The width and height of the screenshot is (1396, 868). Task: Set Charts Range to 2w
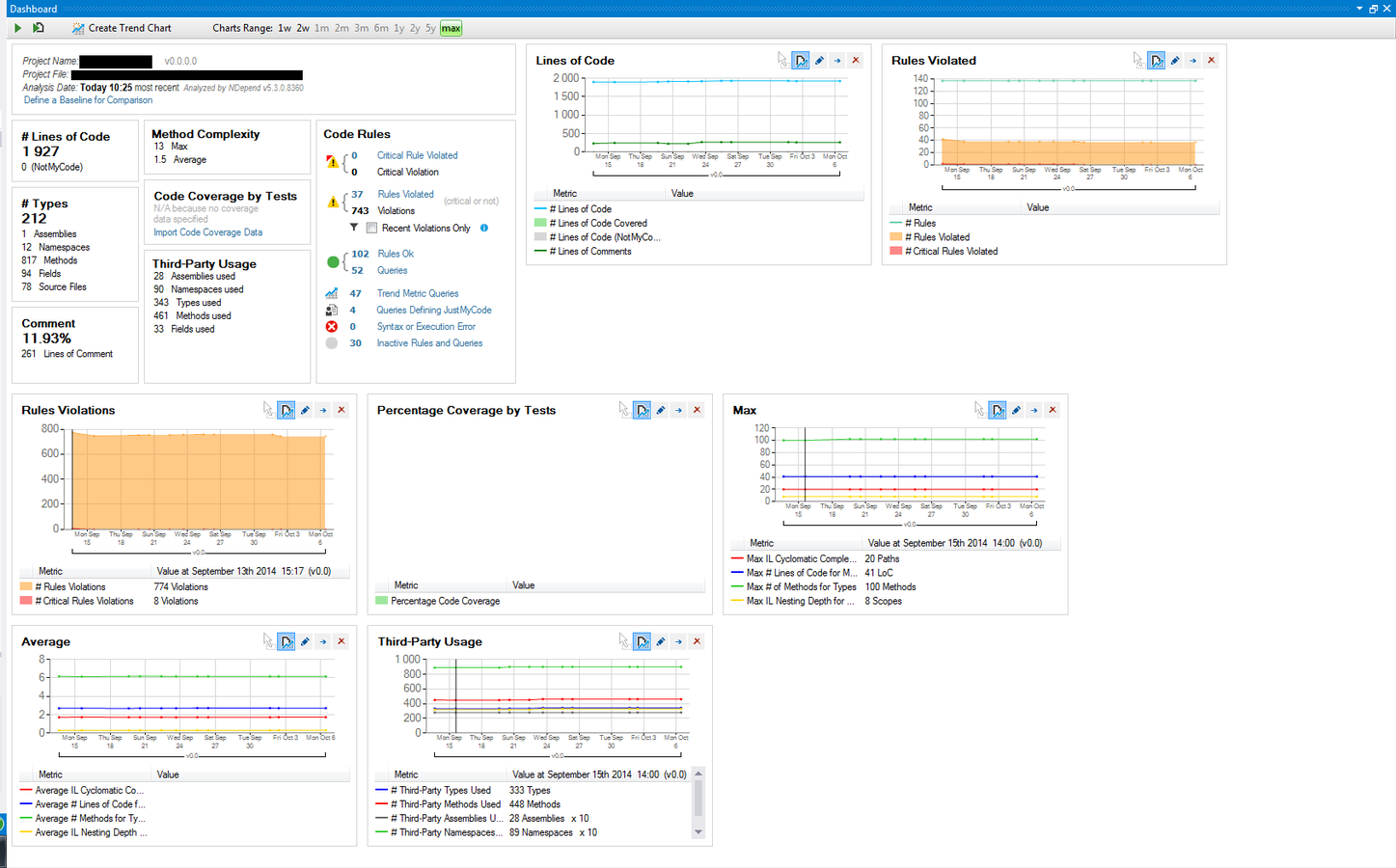(x=303, y=28)
